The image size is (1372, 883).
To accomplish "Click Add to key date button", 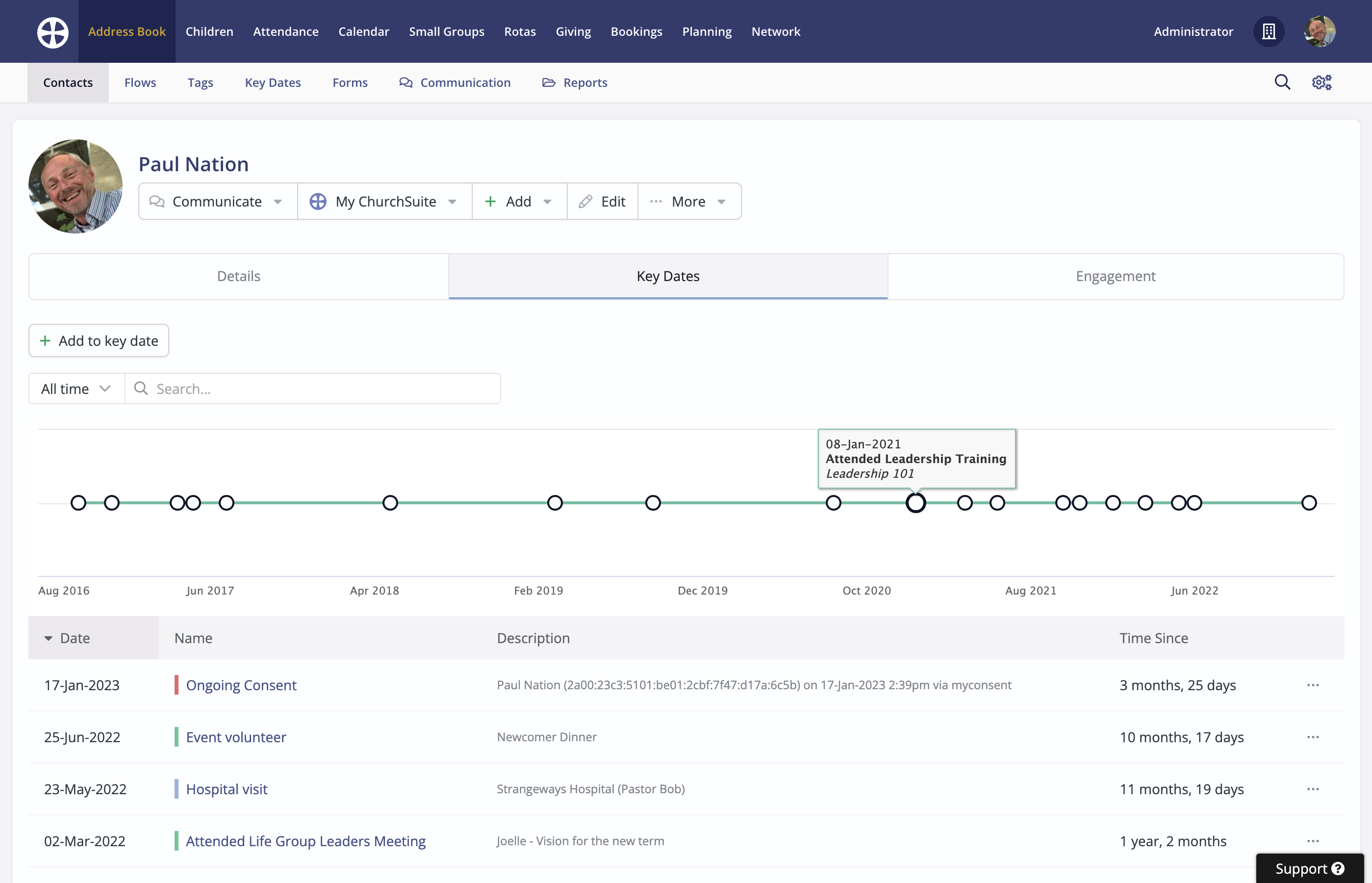I will pos(99,340).
